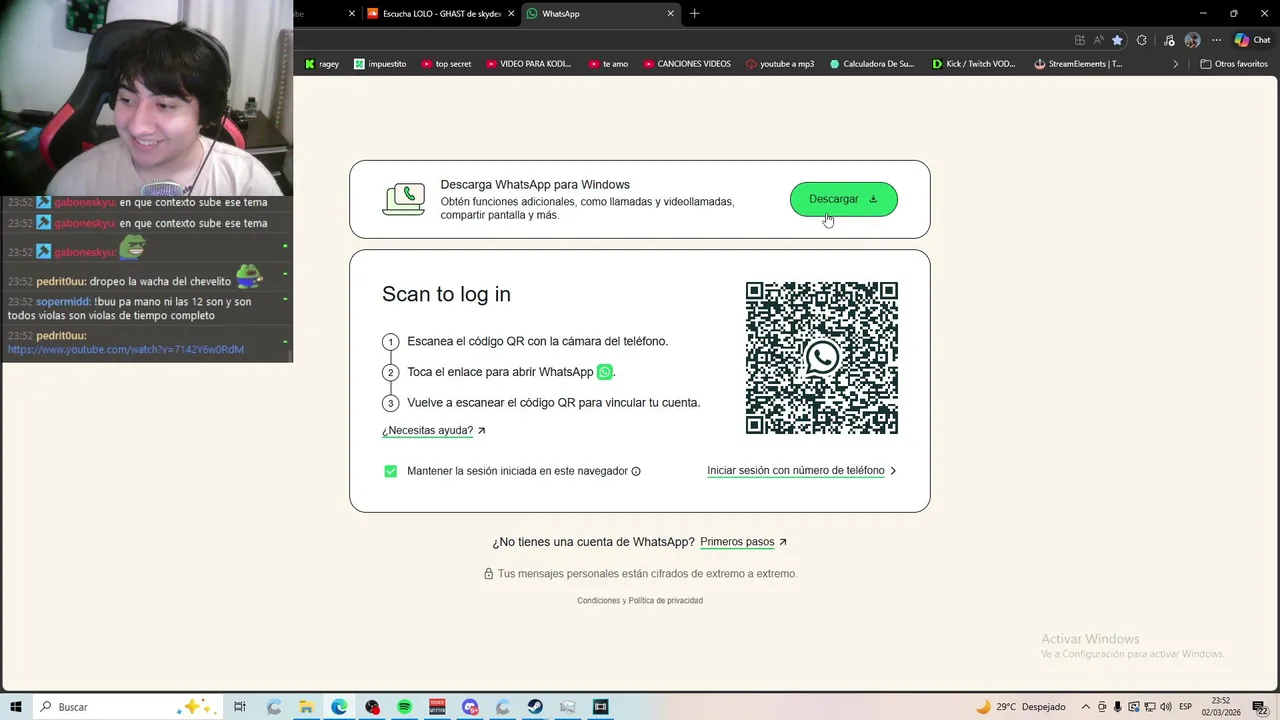Open Steam from the taskbar
This screenshot has width=1280, height=720.
click(x=535, y=707)
